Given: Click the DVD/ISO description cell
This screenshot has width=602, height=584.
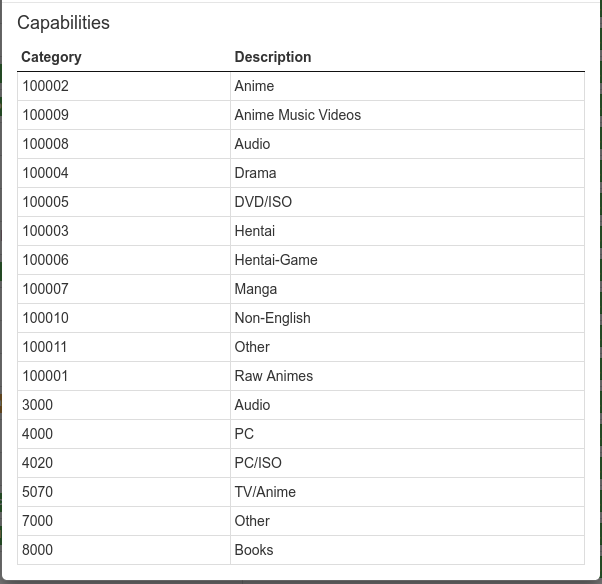Looking at the screenshot, I should point(263,202).
